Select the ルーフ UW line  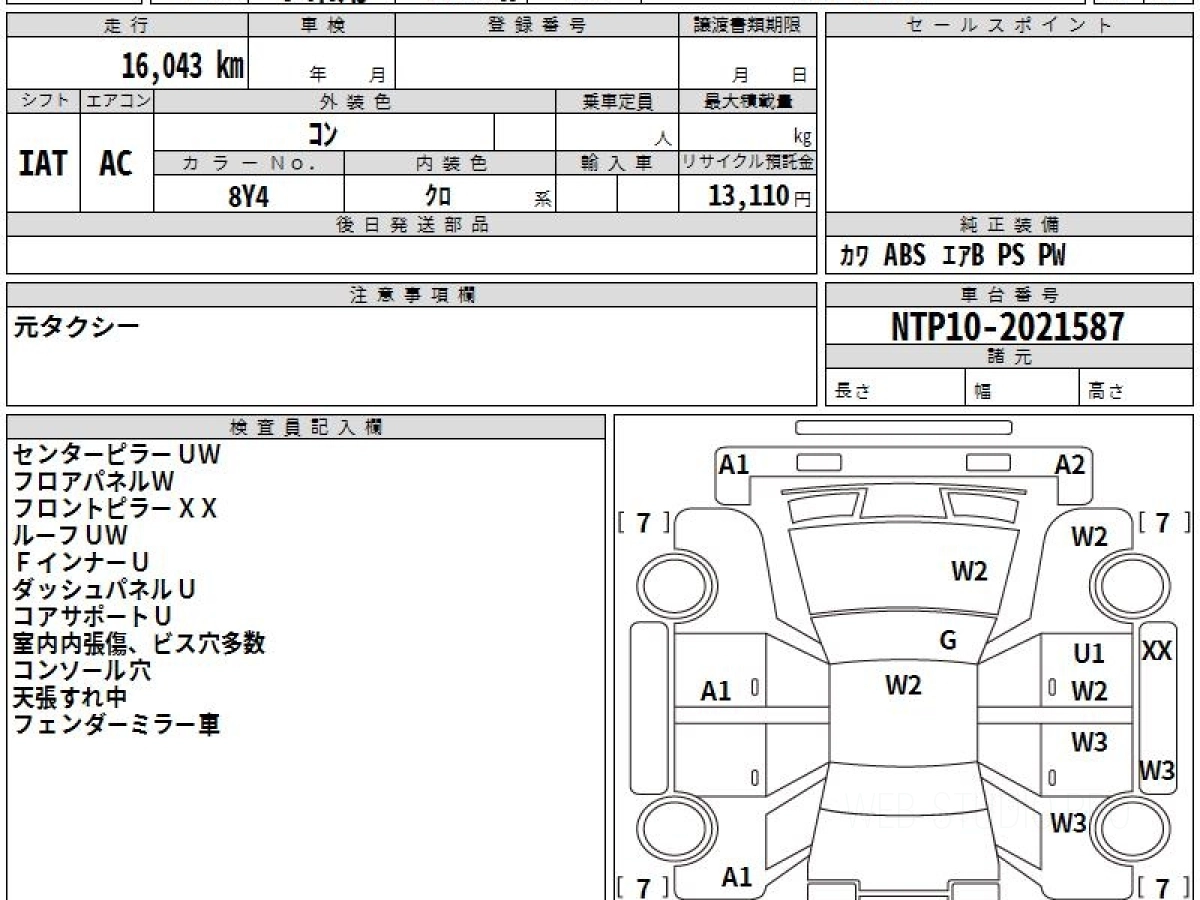point(70,535)
